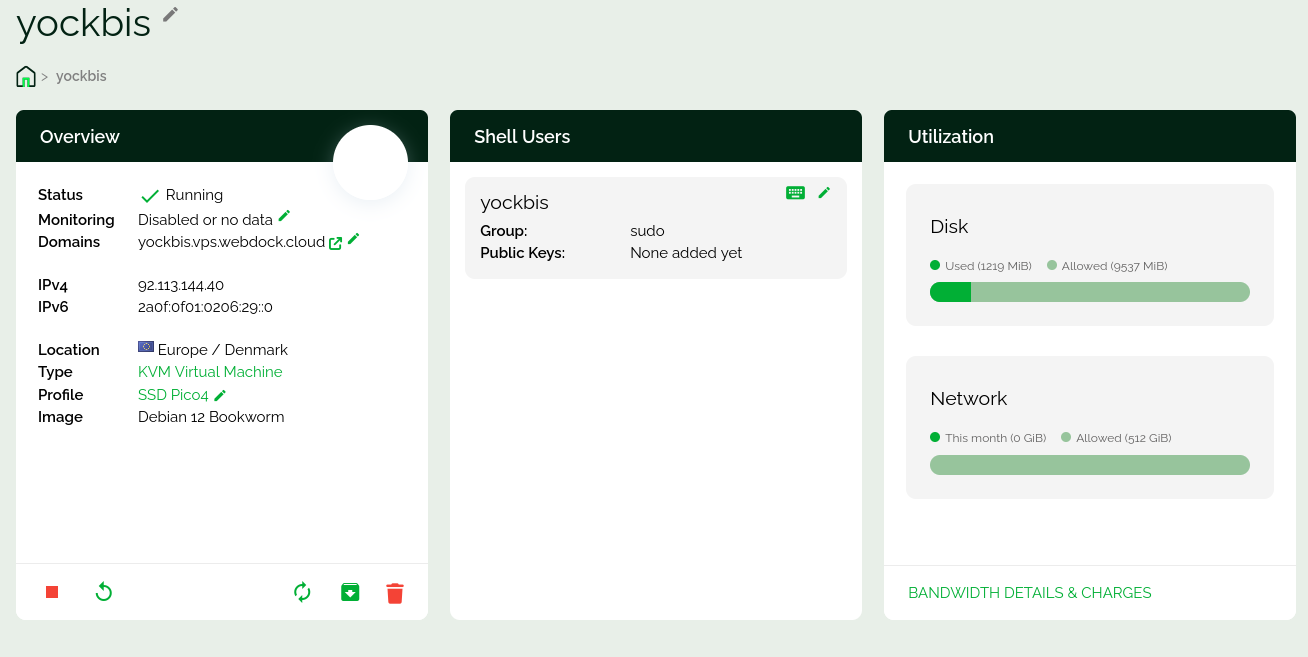Go to the home breadcrumb icon
1308x657 pixels.
(26, 76)
